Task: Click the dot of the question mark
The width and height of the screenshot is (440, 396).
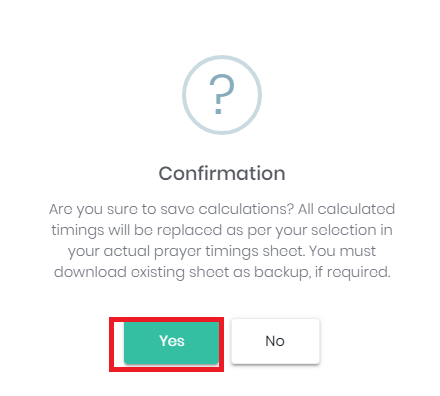Action: coord(218,111)
